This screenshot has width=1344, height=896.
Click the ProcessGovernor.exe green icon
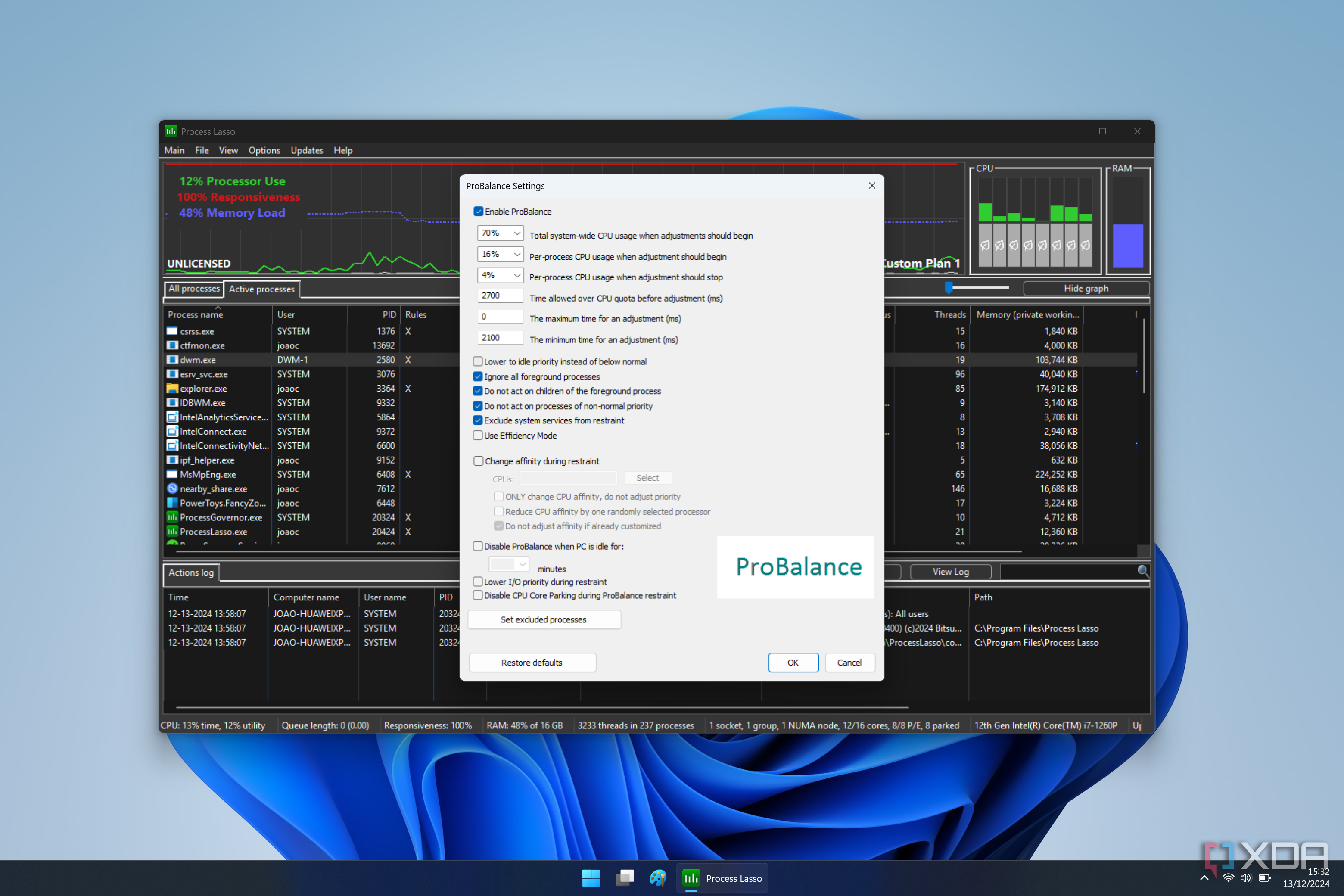[x=172, y=517]
